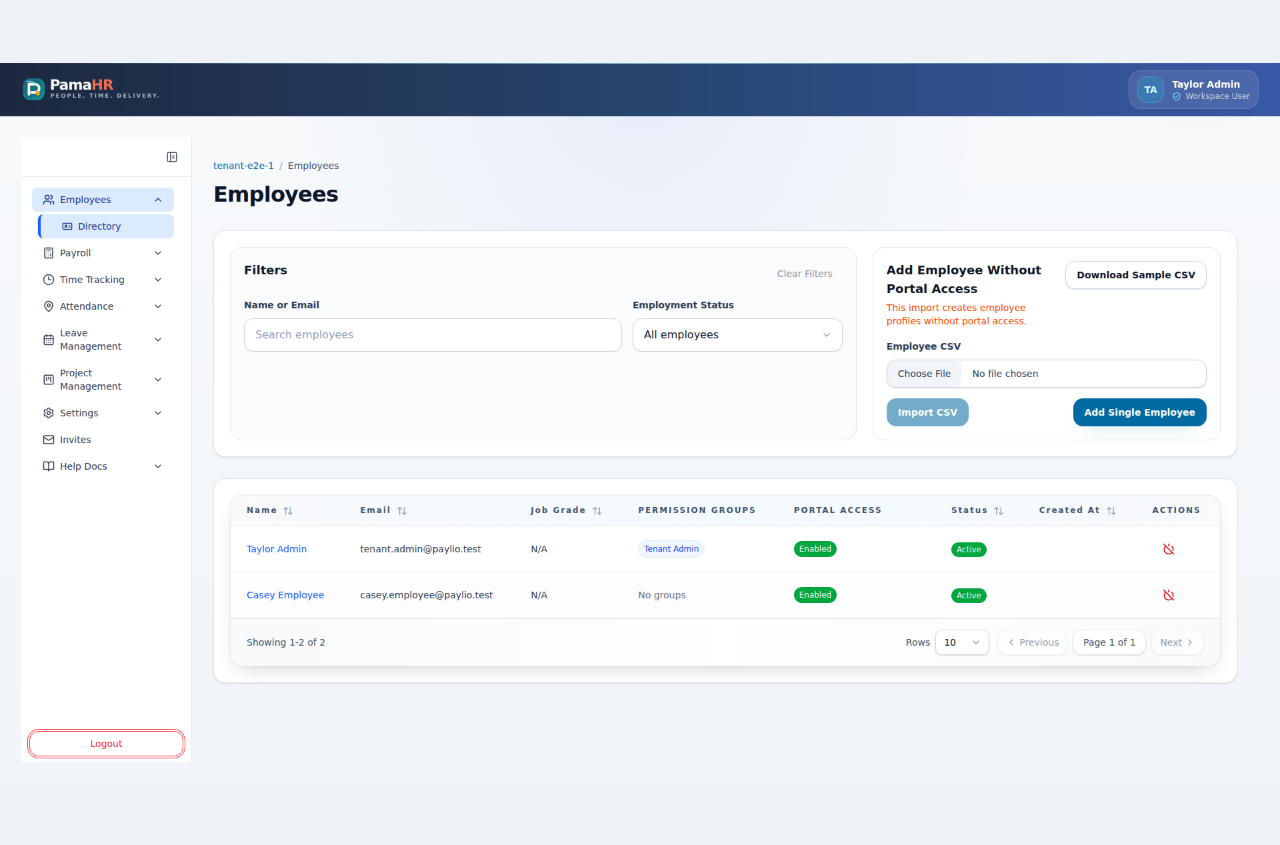Open the Rows per page dropdown
This screenshot has width=1280, height=845.
click(x=962, y=643)
